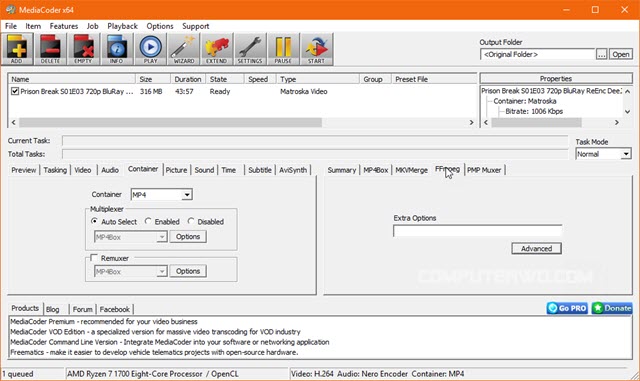The width and height of the screenshot is (640, 381).
Task: Switch to the MKVMerge tab
Action: [x=411, y=170]
